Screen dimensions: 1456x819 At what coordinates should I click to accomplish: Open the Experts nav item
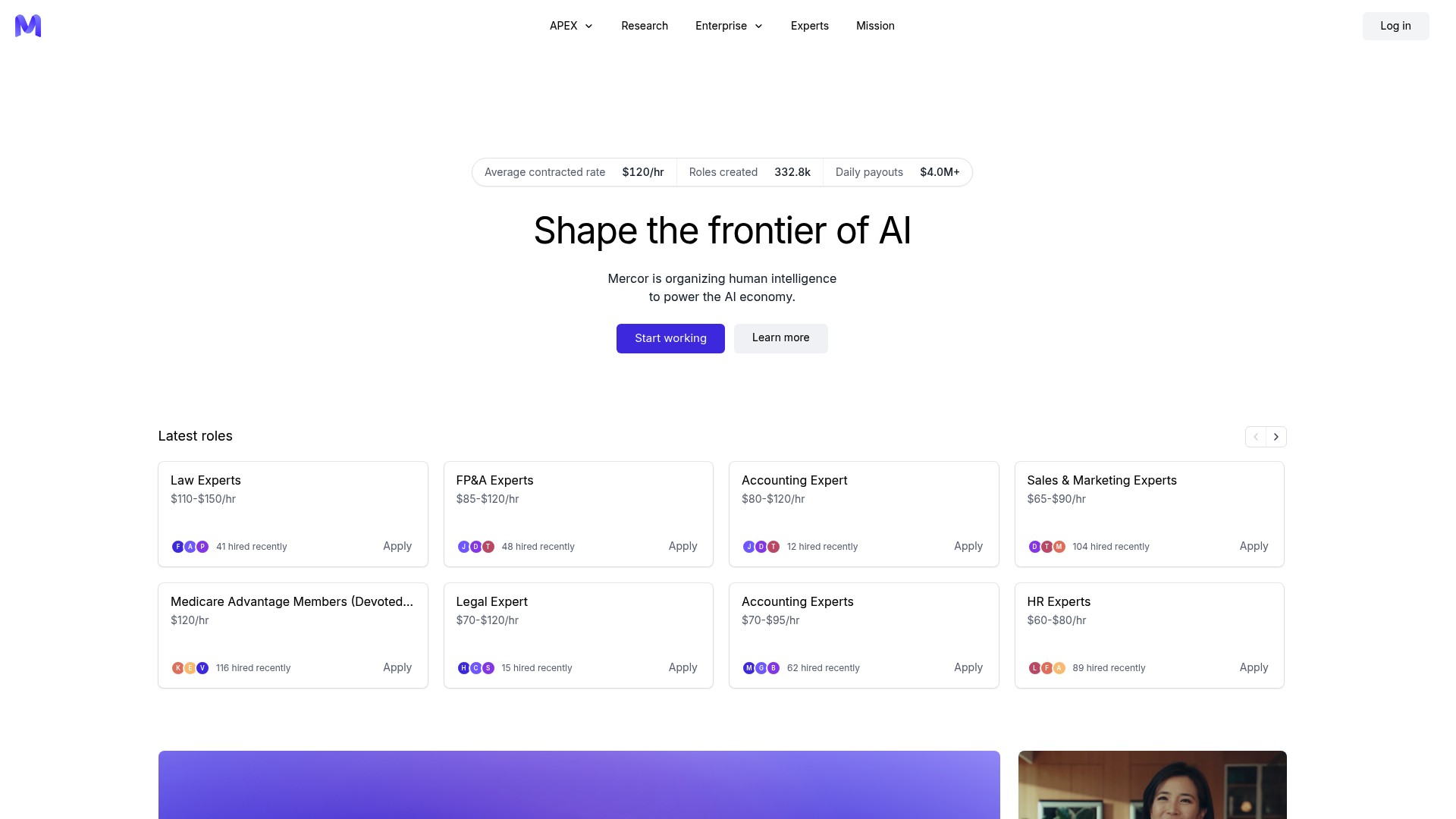click(x=810, y=26)
